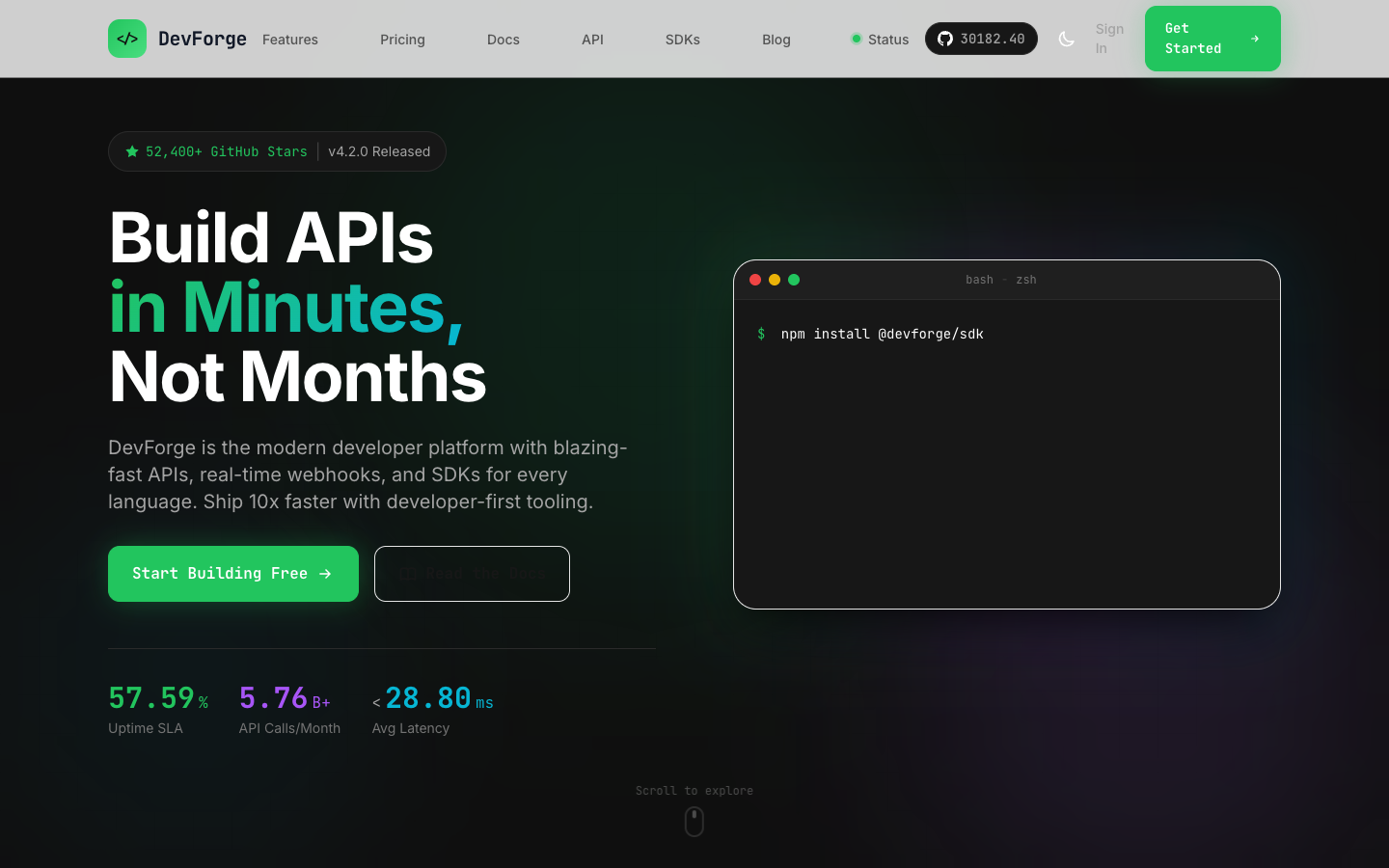The image size is (1389, 868).
Task: Click the Start Building Free button
Action: pos(232,573)
